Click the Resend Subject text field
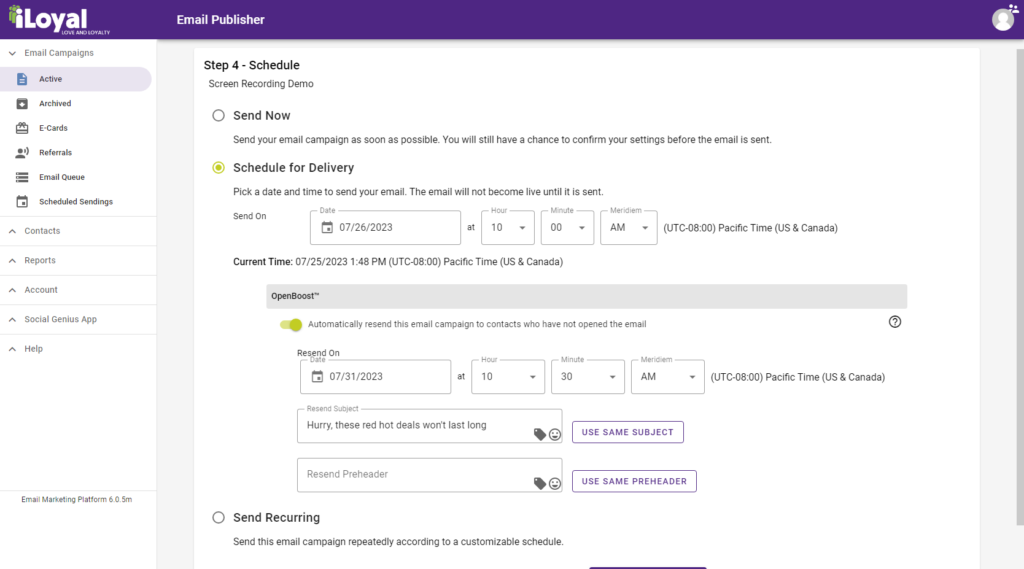1024x569 pixels. [x=429, y=426]
